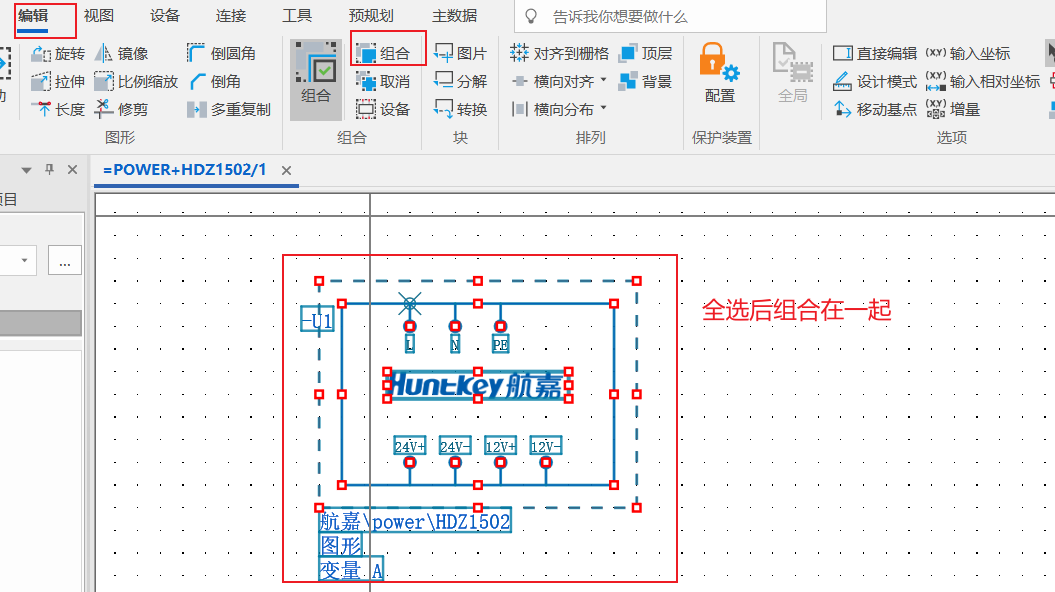Click 分解 explode block
This screenshot has height=592, width=1055.
(x=460, y=82)
